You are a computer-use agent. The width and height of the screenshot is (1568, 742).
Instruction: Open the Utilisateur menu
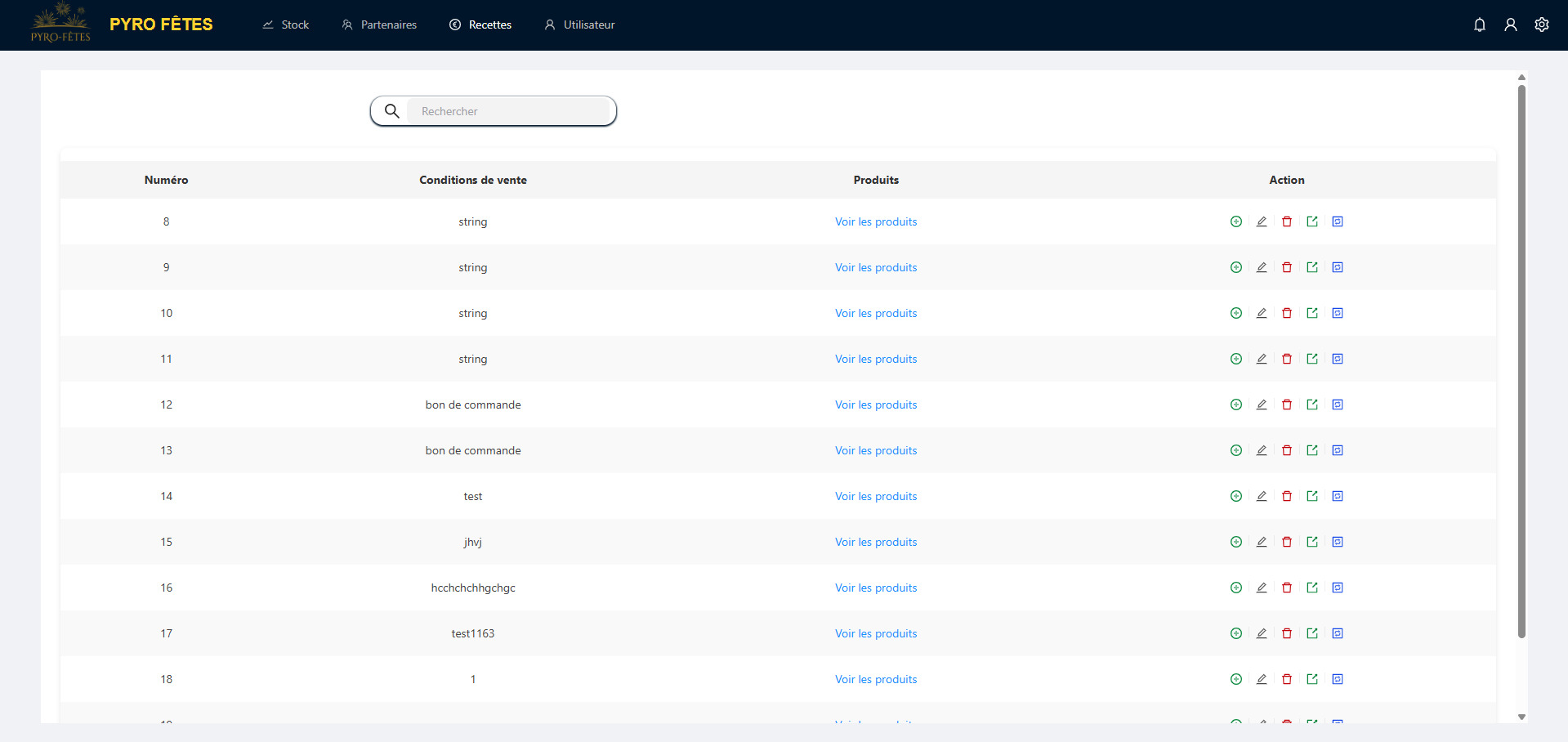click(579, 25)
